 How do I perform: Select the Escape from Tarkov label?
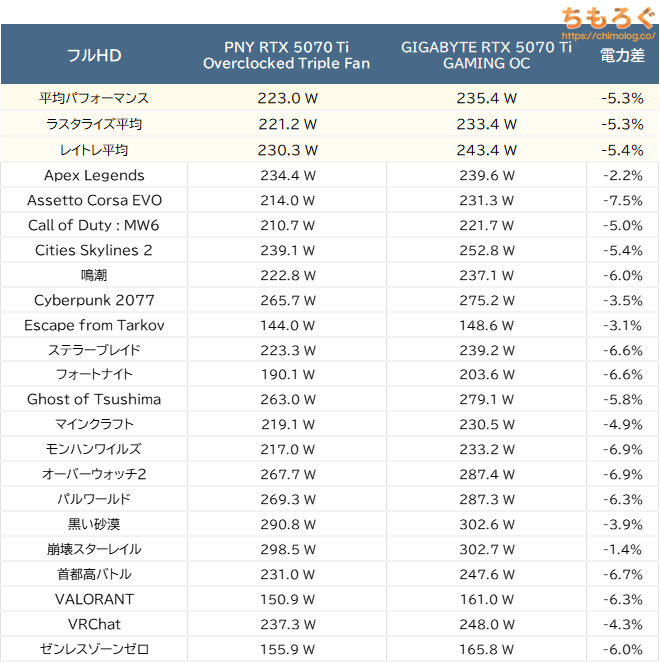(94, 325)
